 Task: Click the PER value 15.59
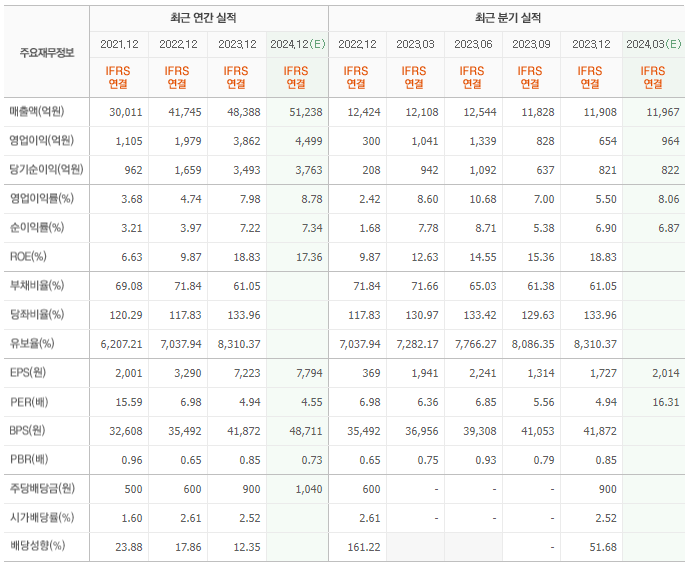(129, 402)
